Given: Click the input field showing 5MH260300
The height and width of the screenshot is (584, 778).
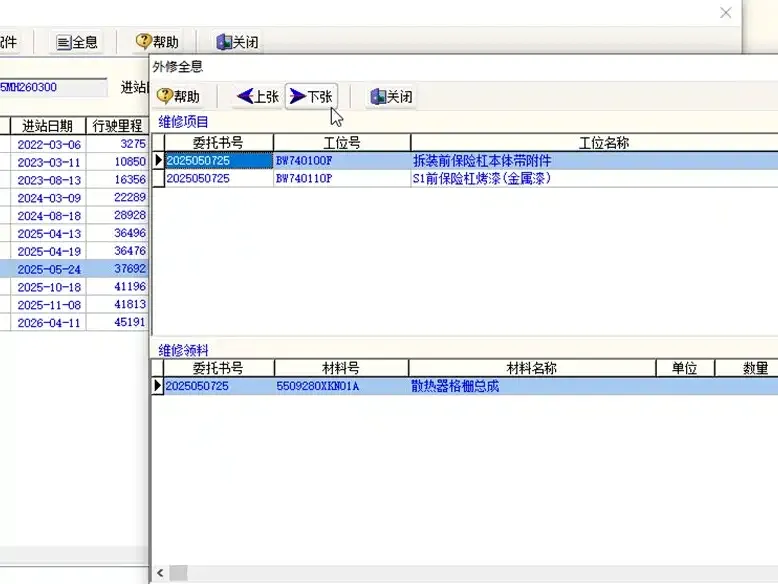Looking at the screenshot, I should click(53, 87).
